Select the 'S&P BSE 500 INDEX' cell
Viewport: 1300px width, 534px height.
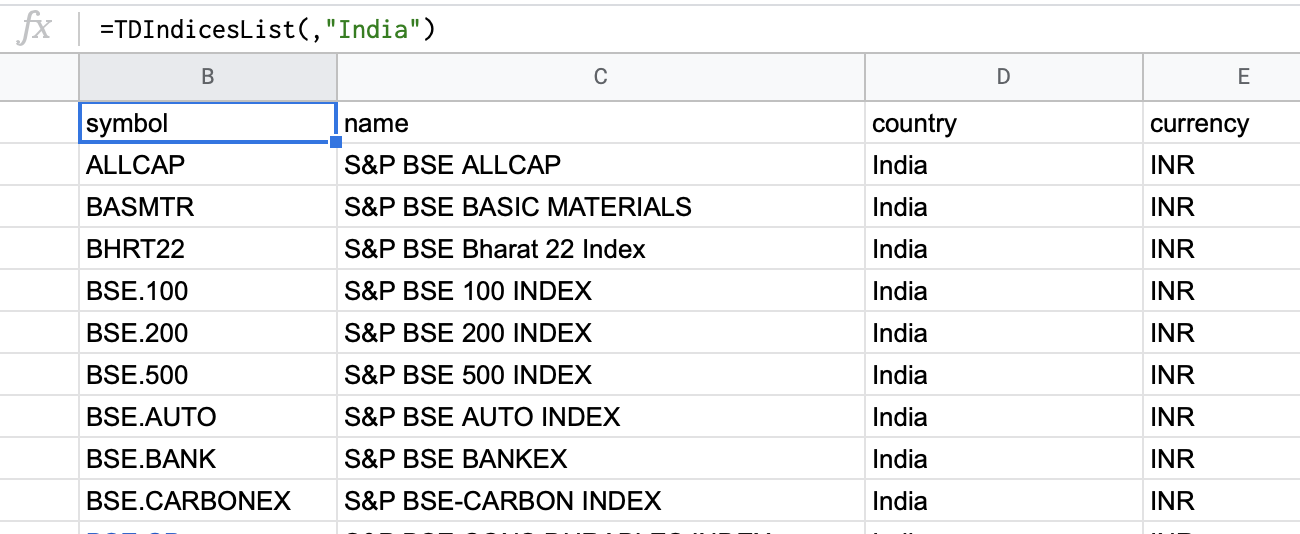[x=601, y=375]
